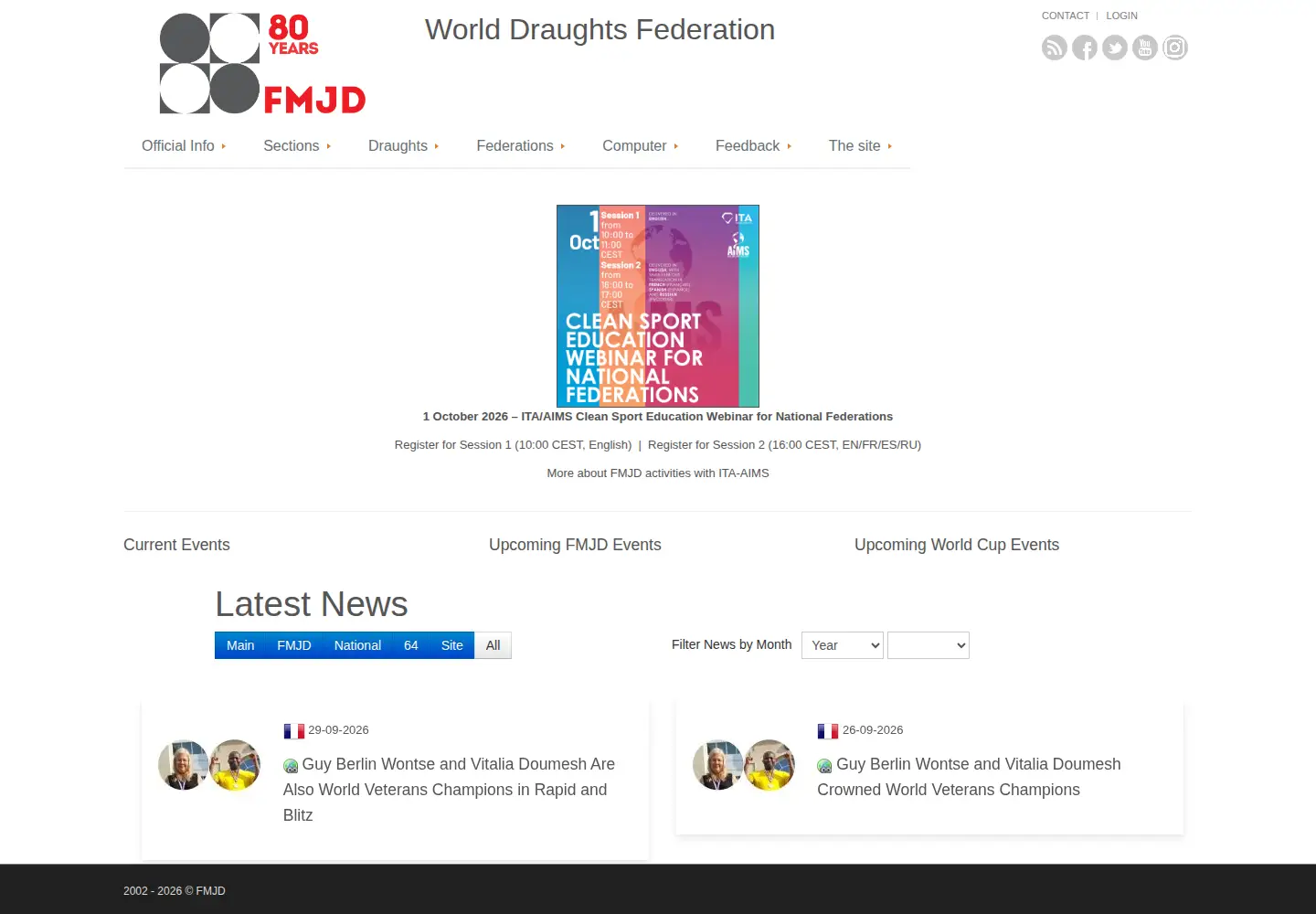
Task: Select the All news tab
Action: click(x=493, y=645)
